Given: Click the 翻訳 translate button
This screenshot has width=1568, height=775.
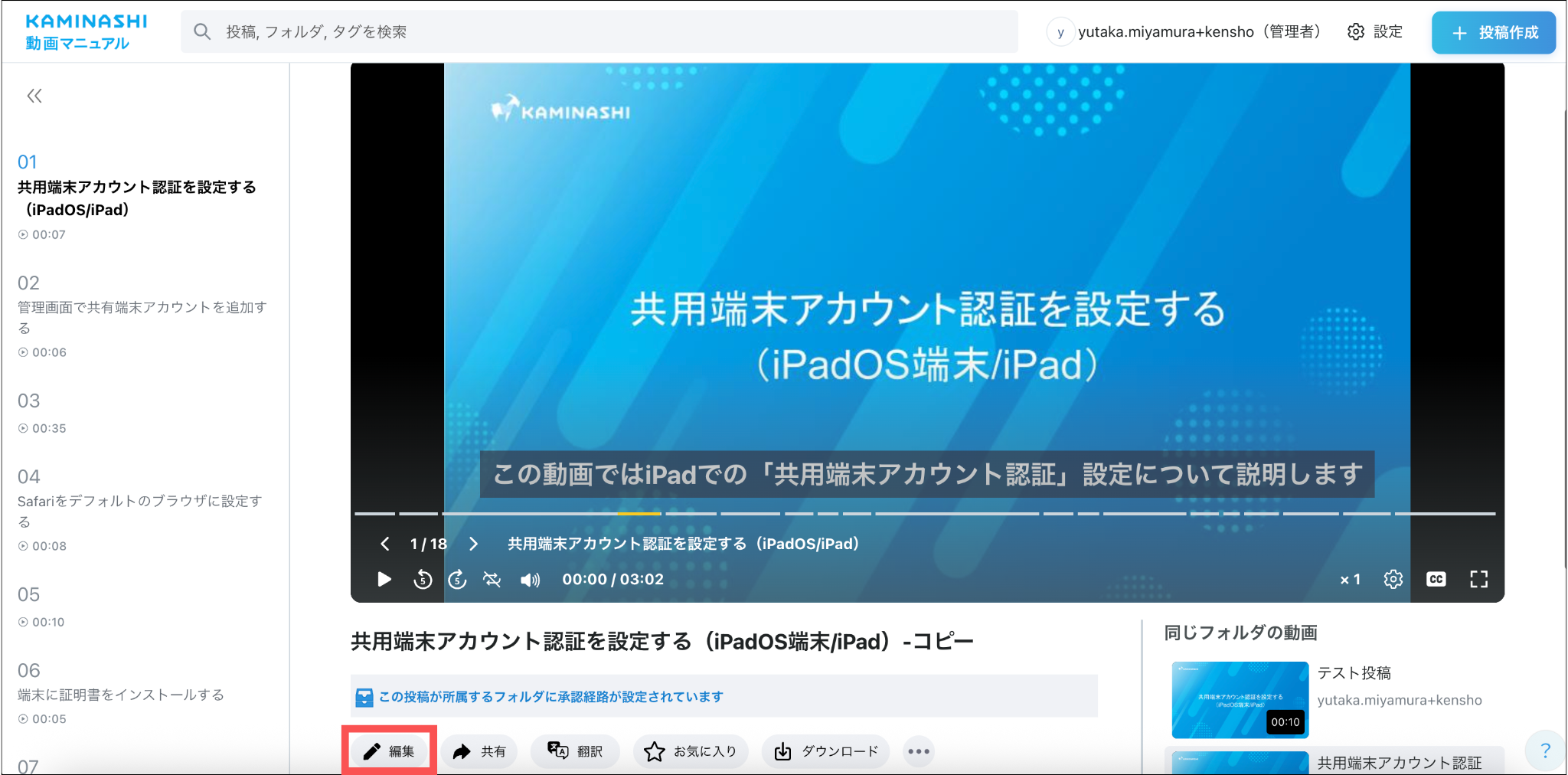Looking at the screenshot, I should click(575, 751).
